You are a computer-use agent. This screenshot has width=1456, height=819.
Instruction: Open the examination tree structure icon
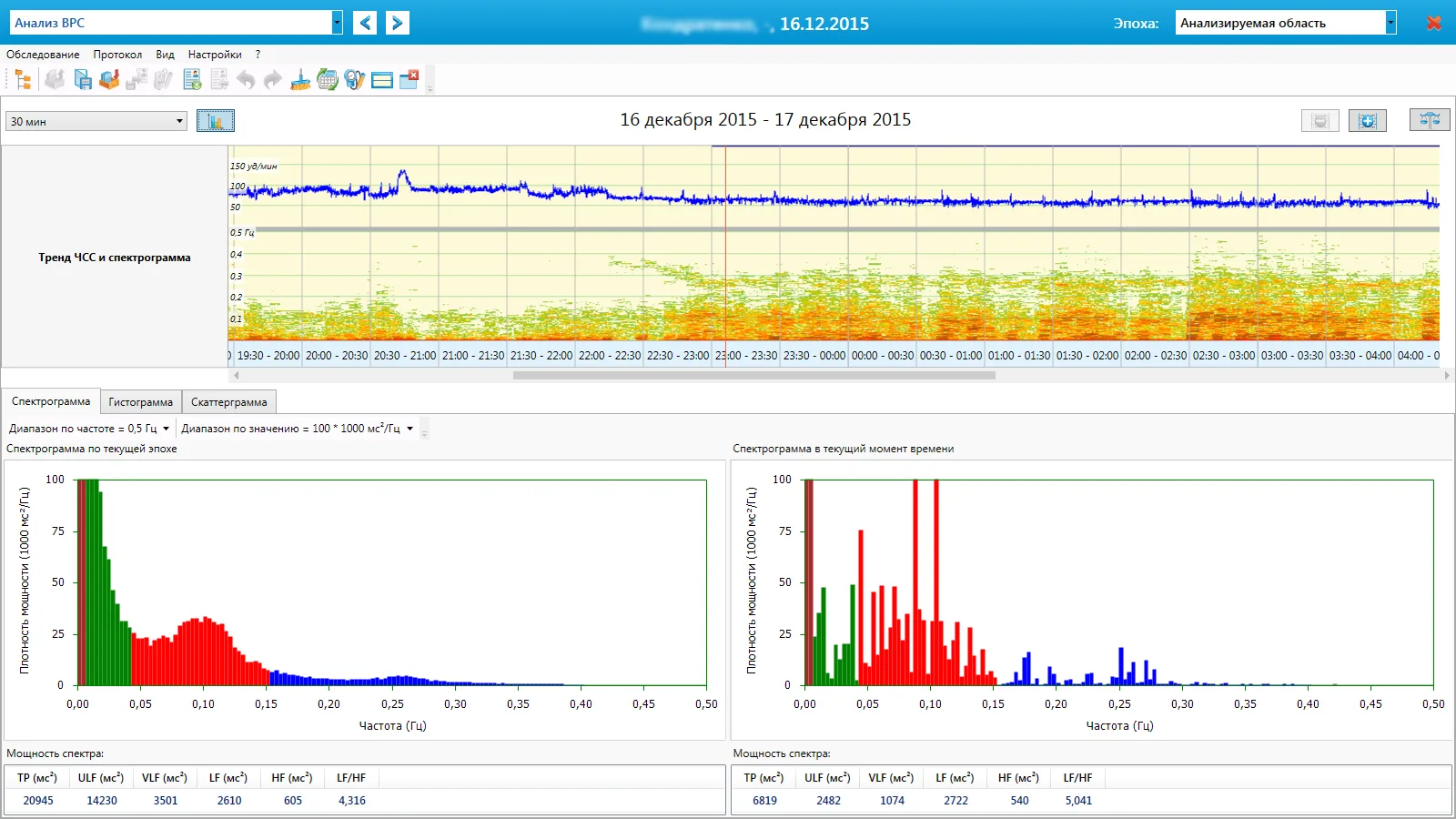pos(24,80)
